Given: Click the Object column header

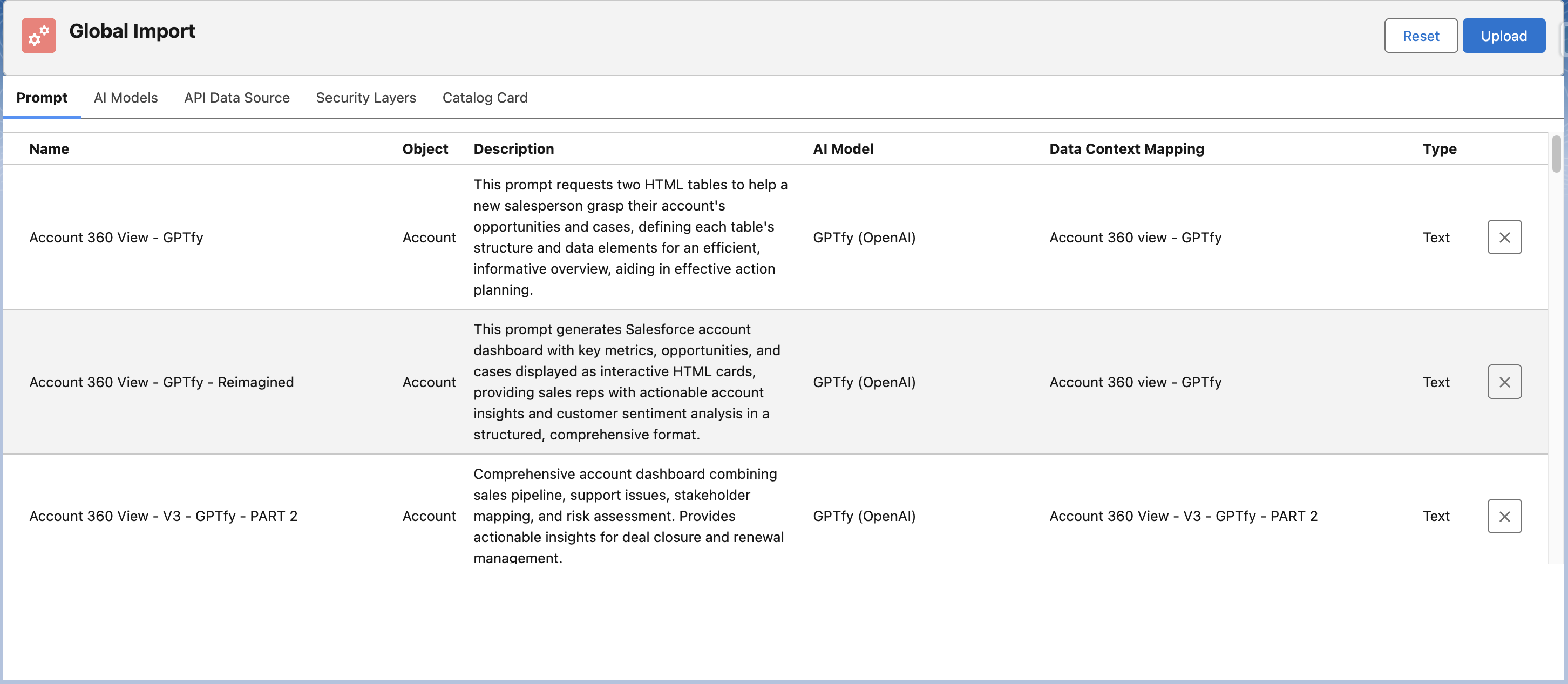Looking at the screenshot, I should click(x=424, y=148).
